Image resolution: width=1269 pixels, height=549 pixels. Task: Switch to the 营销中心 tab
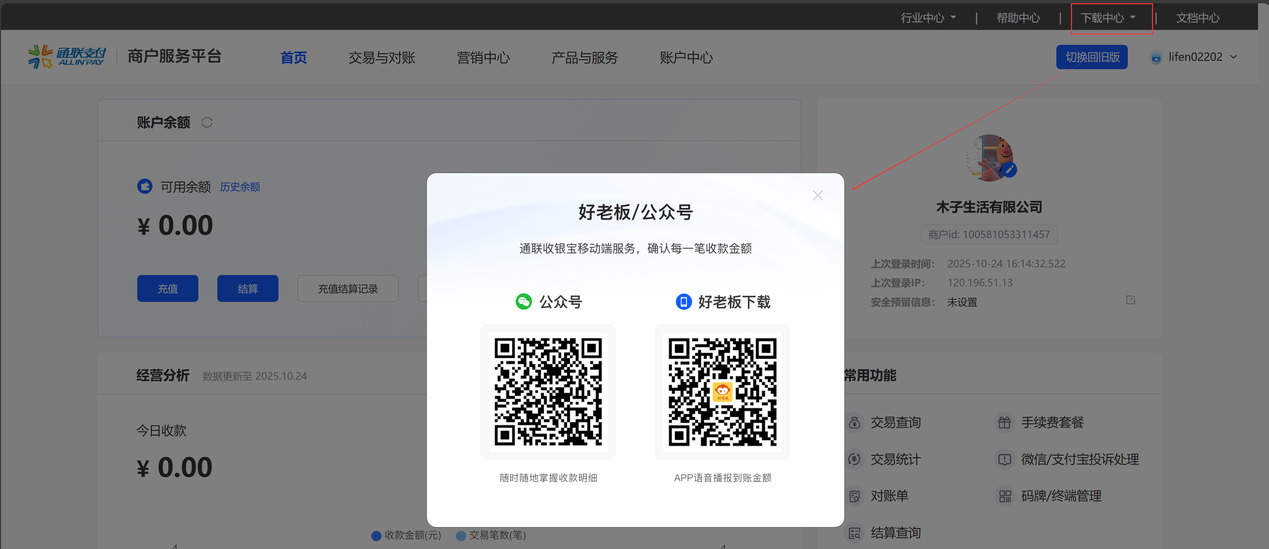(483, 58)
